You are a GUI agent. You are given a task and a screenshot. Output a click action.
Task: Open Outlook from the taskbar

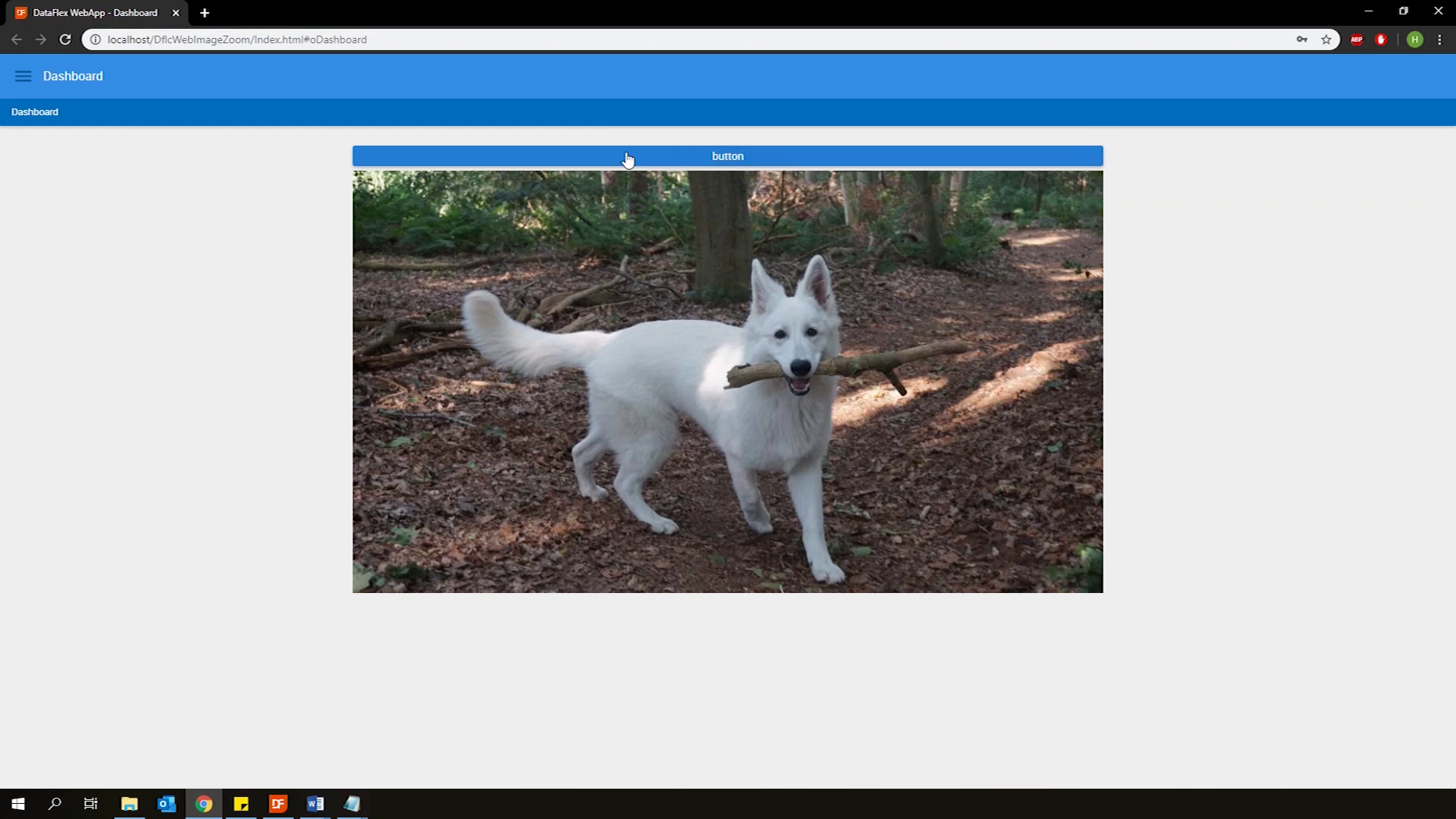[167, 804]
